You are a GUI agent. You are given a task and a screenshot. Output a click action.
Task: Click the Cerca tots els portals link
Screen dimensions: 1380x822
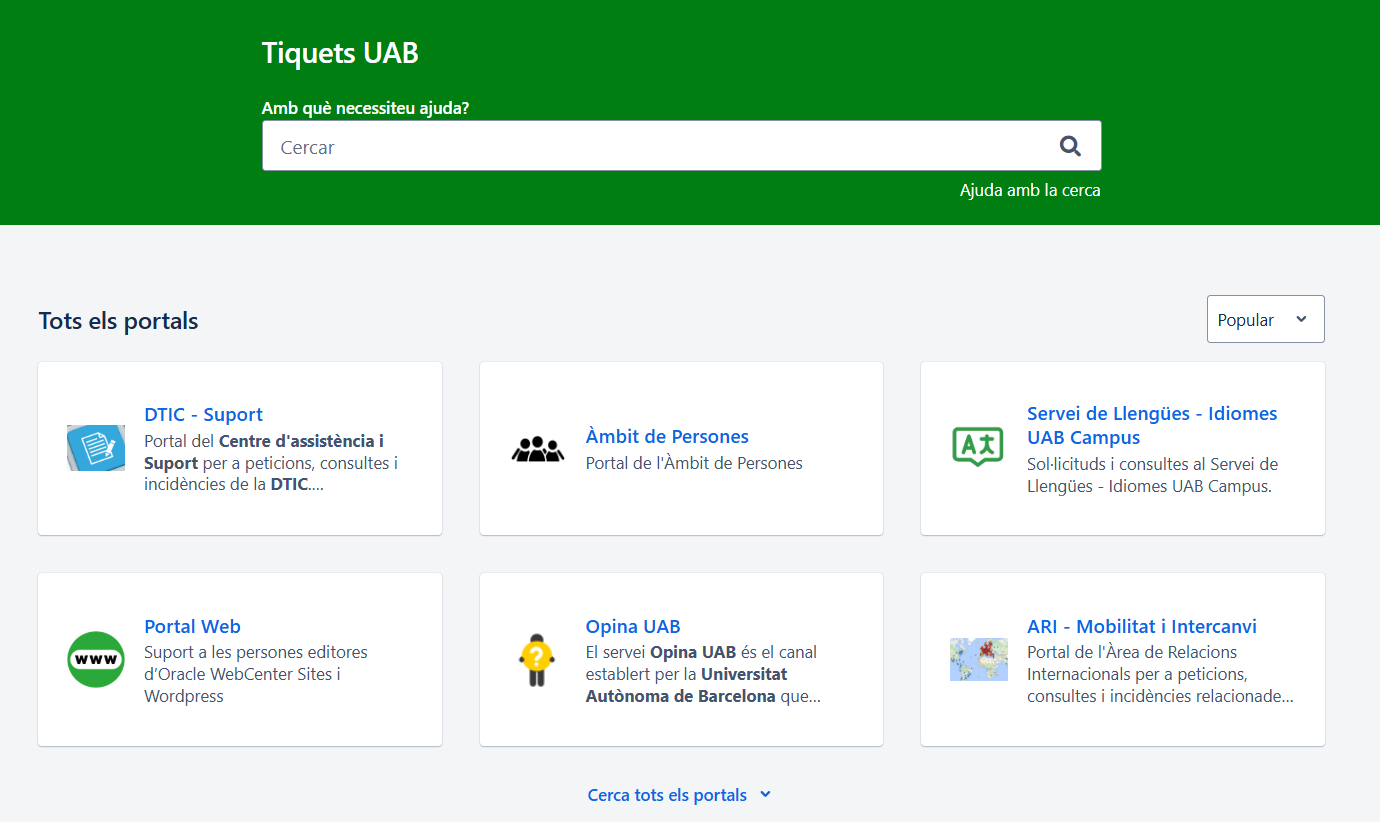click(667, 795)
